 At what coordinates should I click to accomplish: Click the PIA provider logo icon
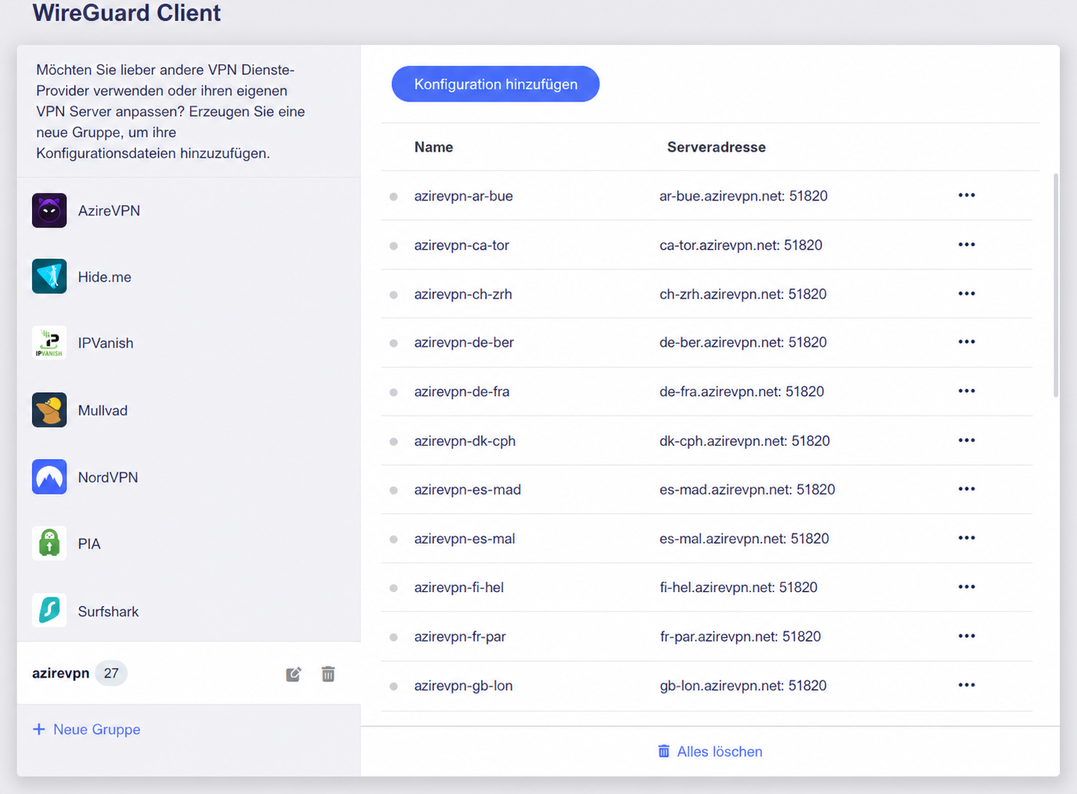coord(49,543)
